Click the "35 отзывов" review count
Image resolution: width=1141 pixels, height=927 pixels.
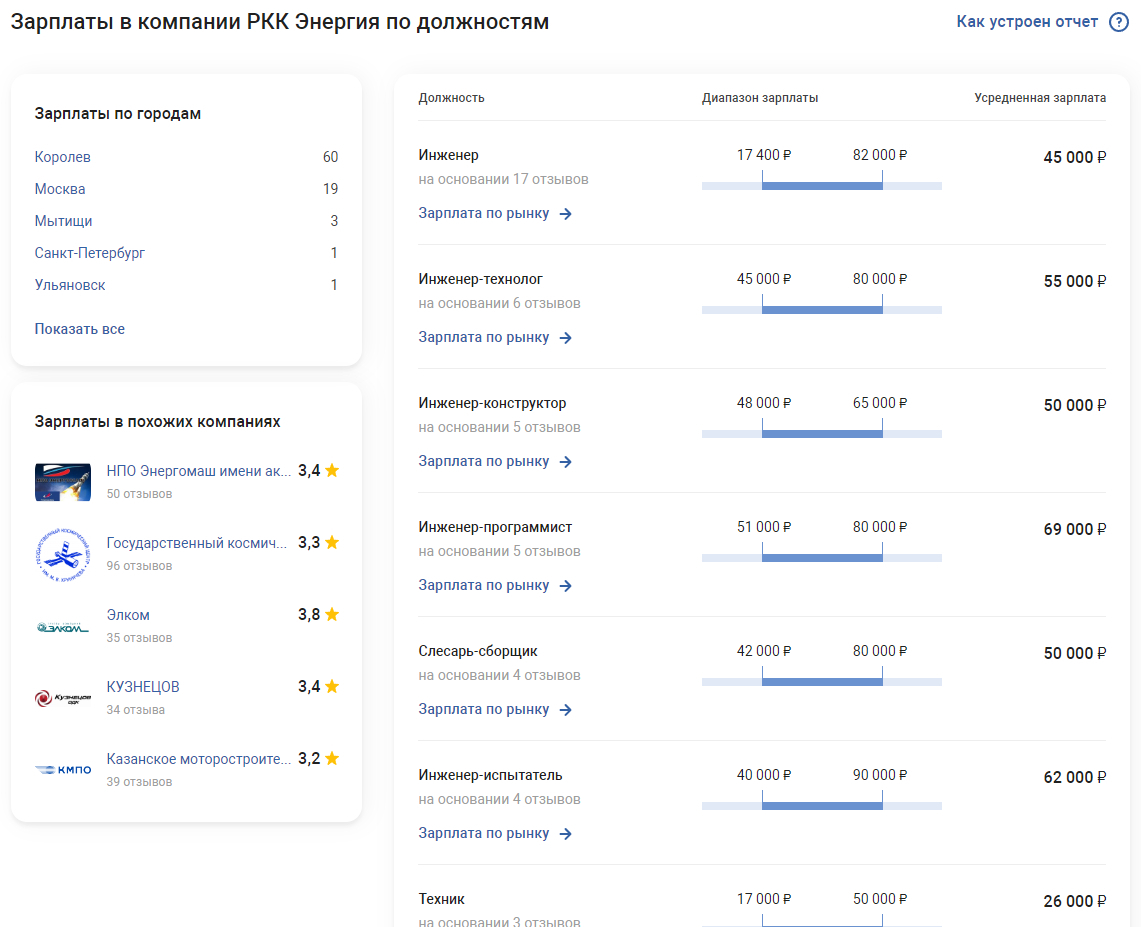click(x=139, y=638)
